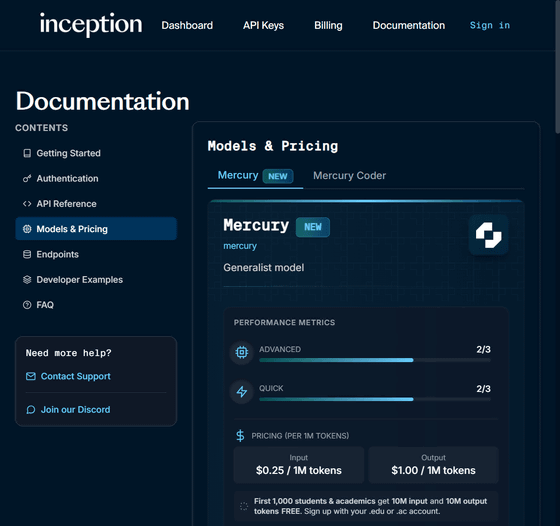The image size is (560, 526).
Task: Click the Endpoints database icon
Action: (27, 254)
